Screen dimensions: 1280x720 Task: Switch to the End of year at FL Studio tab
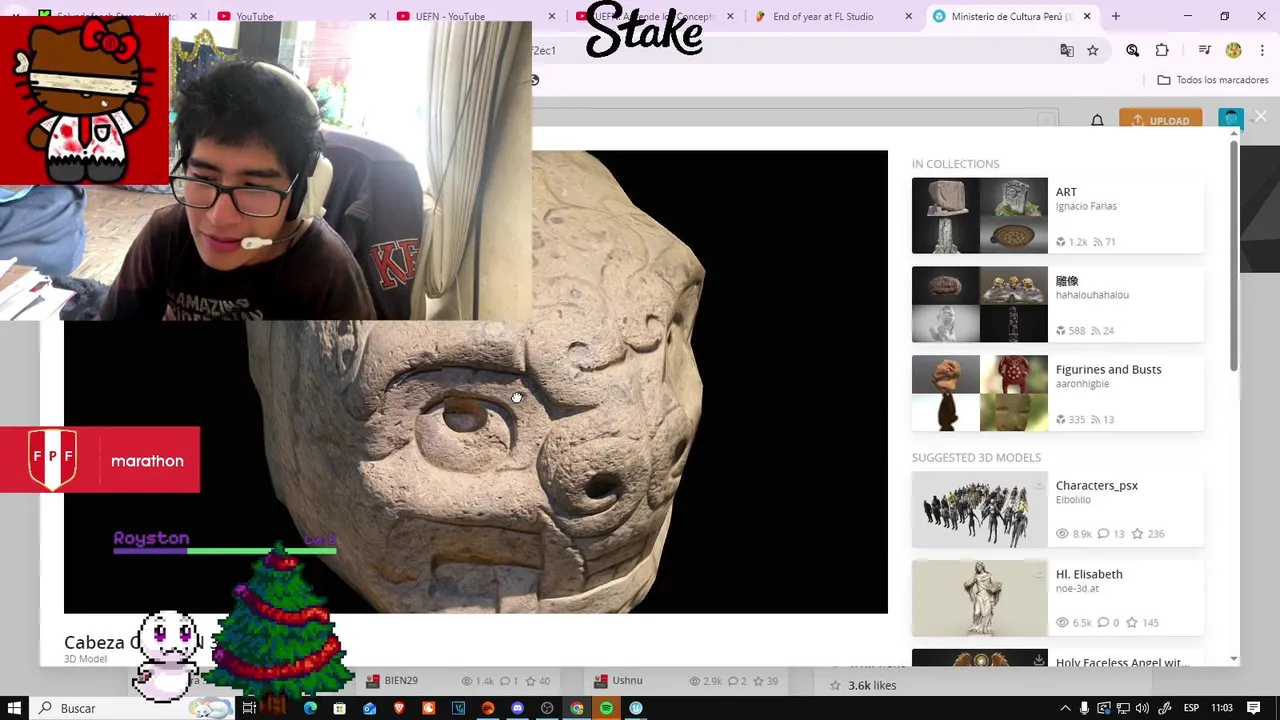(823, 16)
